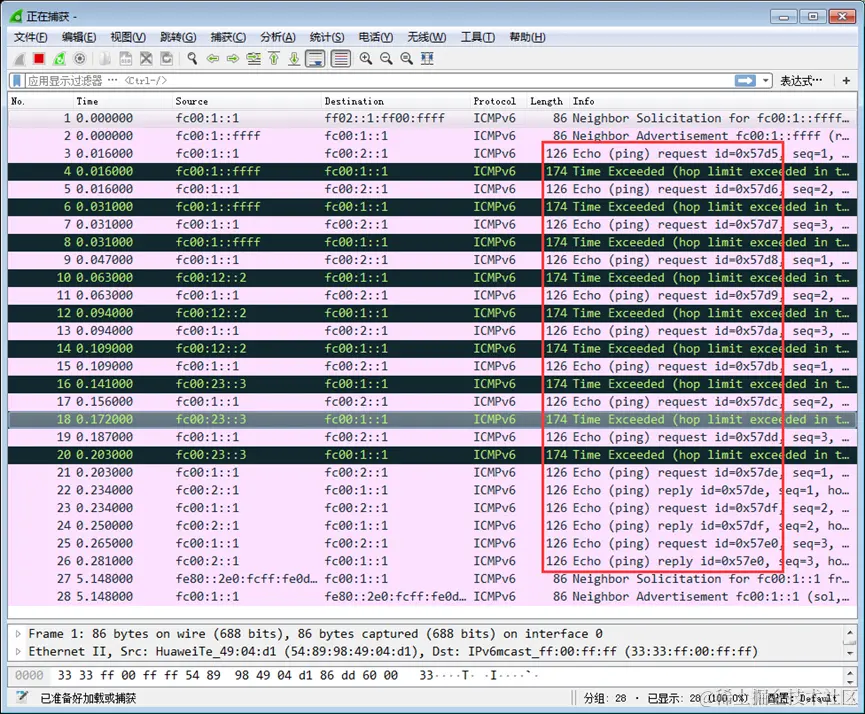Open capture options gear icon
Image resolution: width=865 pixels, height=714 pixels.
(x=79, y=58)
